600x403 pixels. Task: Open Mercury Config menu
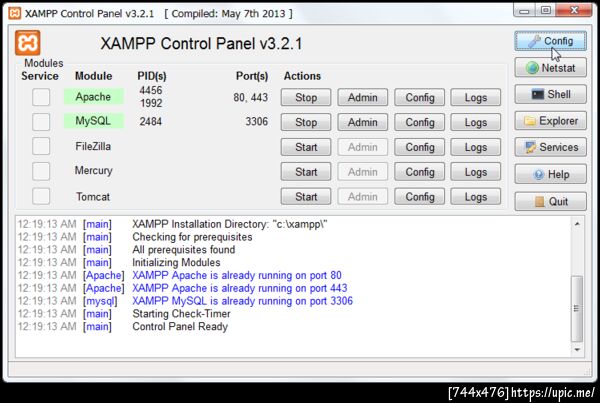coord(419,172)
